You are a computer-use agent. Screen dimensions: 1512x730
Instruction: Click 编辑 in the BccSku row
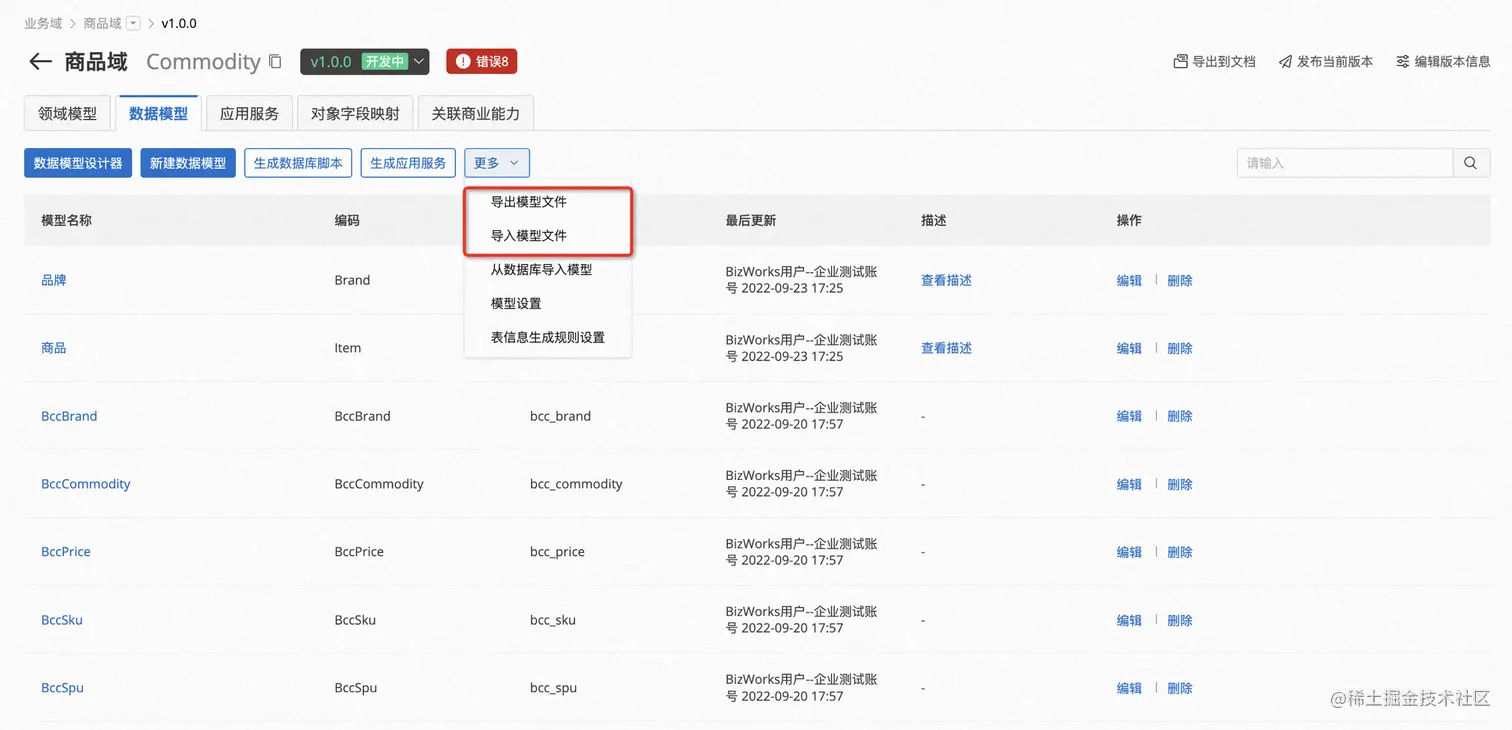pos(1129,620)
